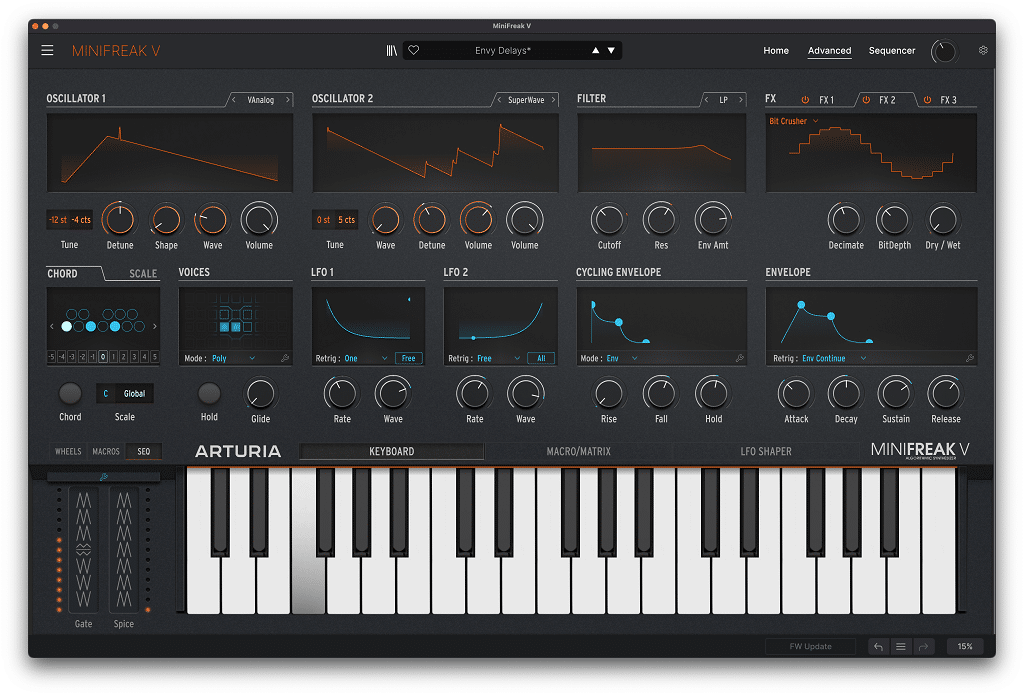
Task: Toggle FX 2 power button
Action: pyautogui.click(x=866, y=100)
